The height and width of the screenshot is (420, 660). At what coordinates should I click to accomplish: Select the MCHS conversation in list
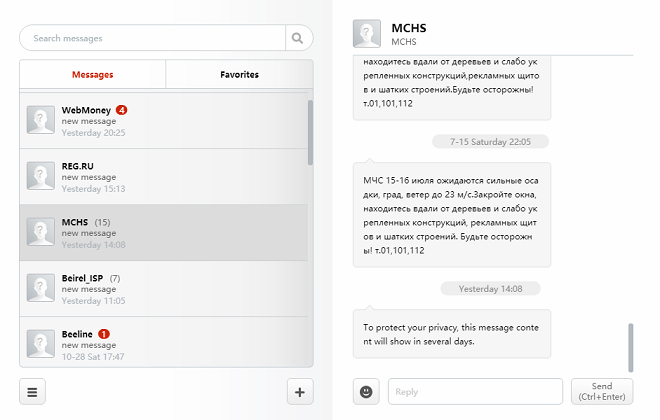(164, 233)
